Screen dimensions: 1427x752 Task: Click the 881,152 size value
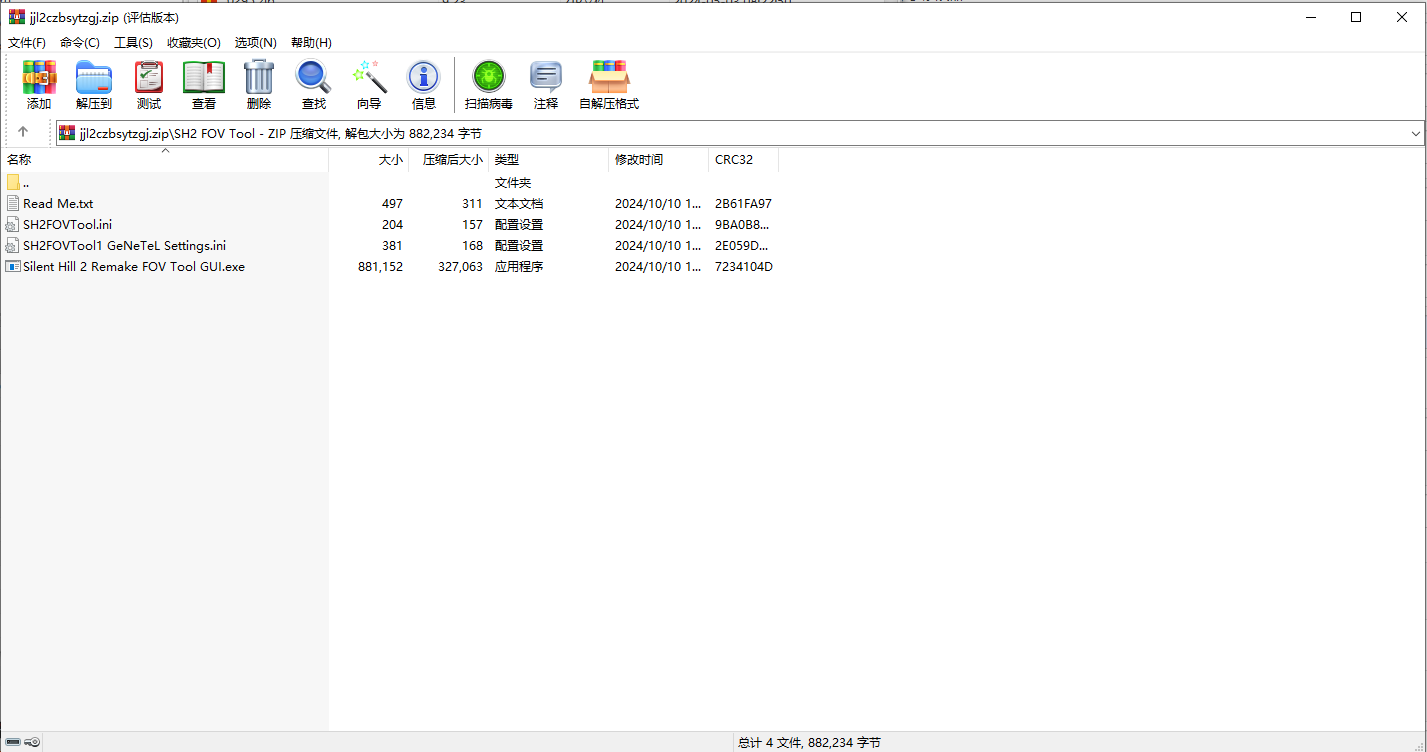(x=380, y=266)
